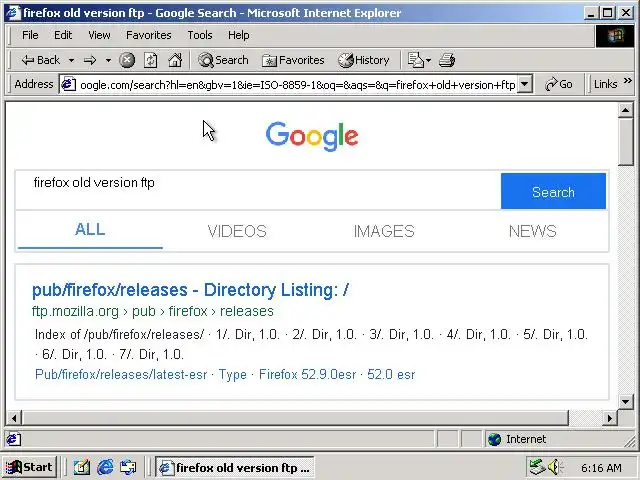Go forward with the Forward arrow

[90, 60]
